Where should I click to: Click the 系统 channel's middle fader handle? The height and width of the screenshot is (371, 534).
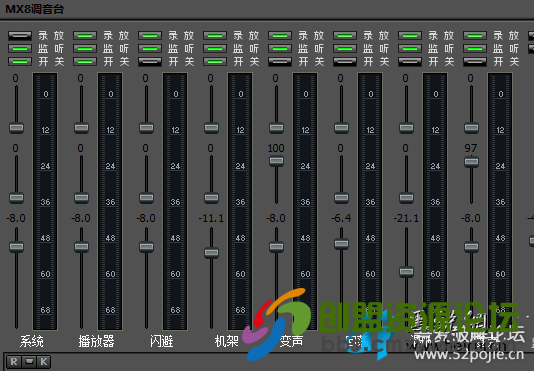pos(16,198)
